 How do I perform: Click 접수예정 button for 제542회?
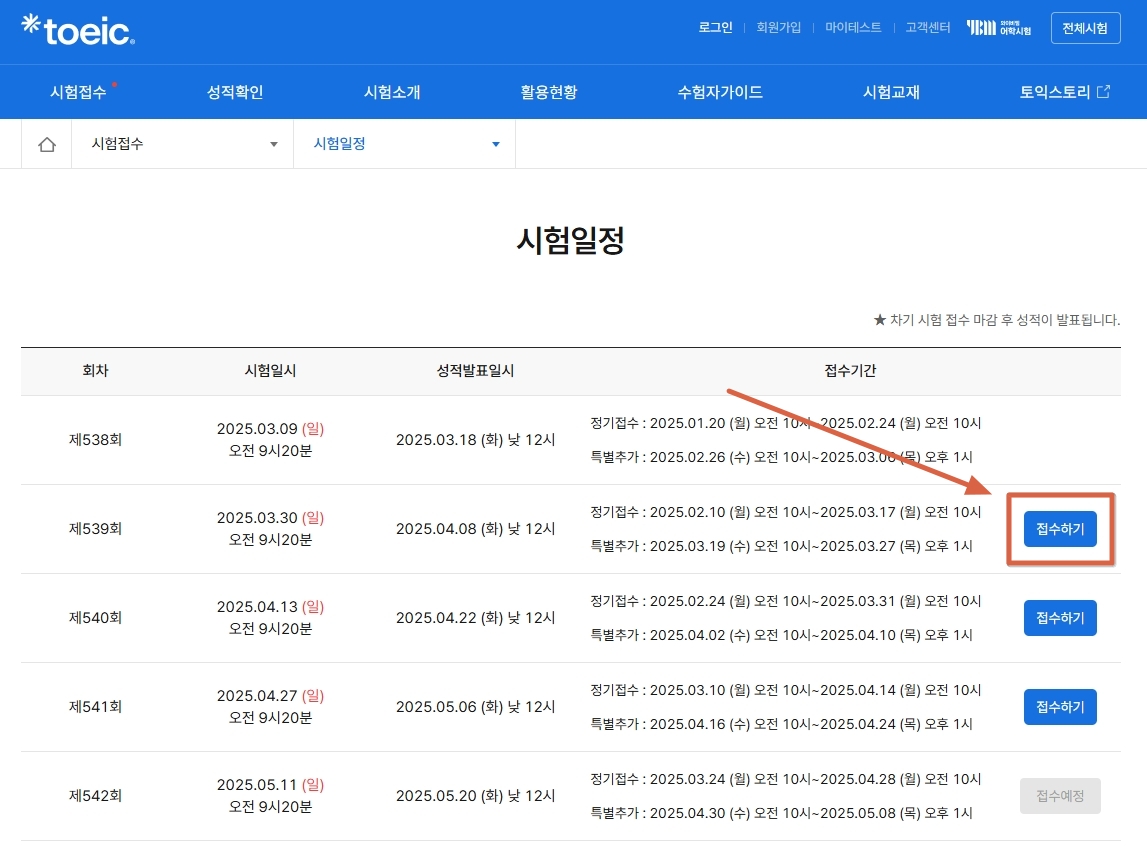[x=1060, y=796]
